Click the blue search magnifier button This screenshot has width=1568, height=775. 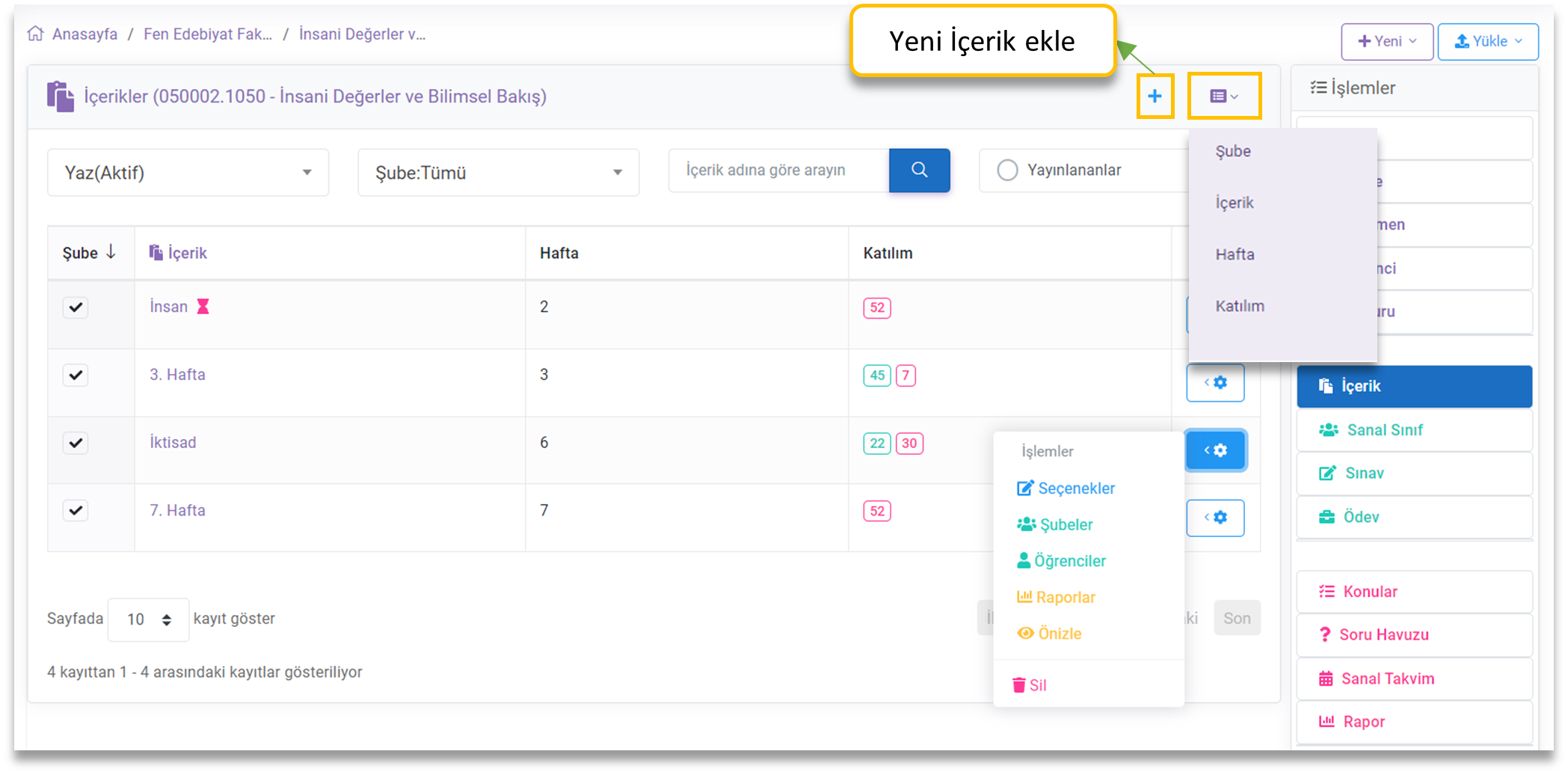919,171
